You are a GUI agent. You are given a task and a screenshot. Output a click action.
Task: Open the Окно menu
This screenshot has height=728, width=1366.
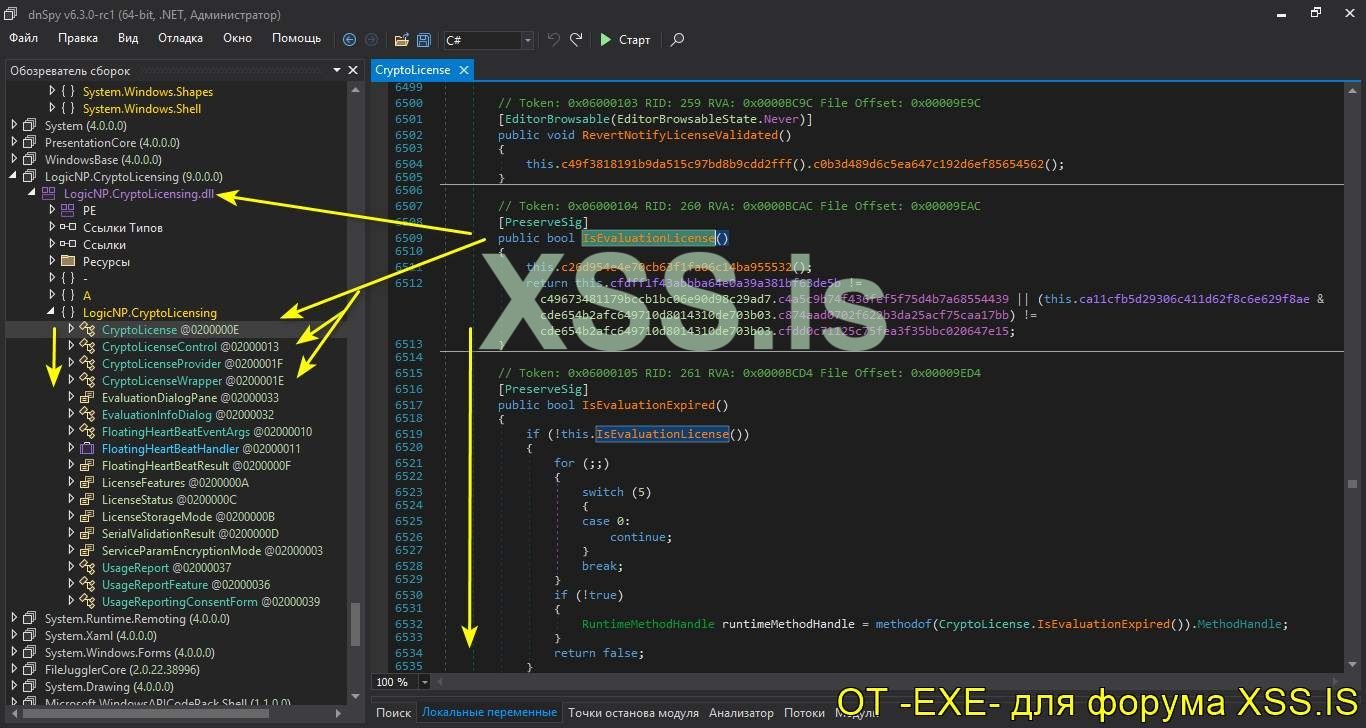coord(237,38)
